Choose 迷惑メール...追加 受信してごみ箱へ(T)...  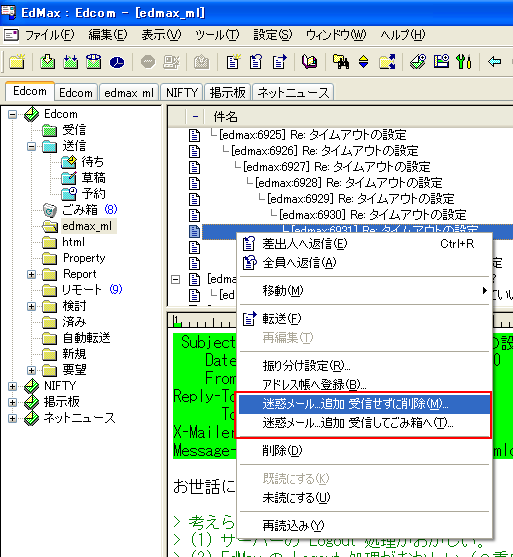pyautogui.click(x=364, y=423)
